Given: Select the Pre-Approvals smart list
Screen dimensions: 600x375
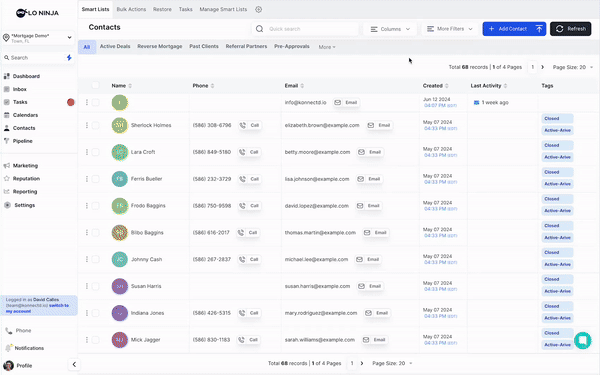Looking at the screenshot, I should [292, 46].
